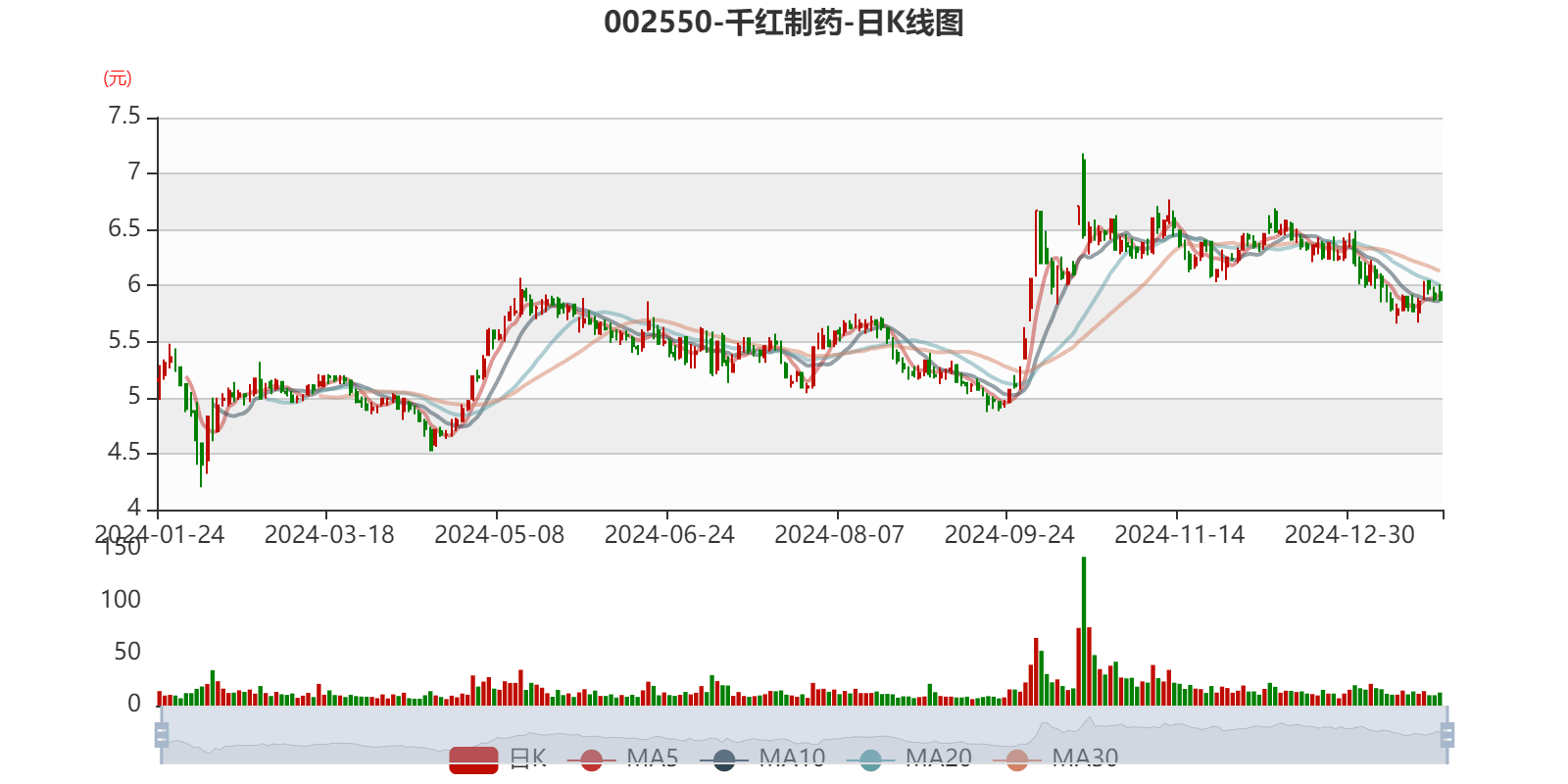Click the 2024-09-24 date axis label
The height and width of the screenshot is (784, 1568).
pos(1009,534)
